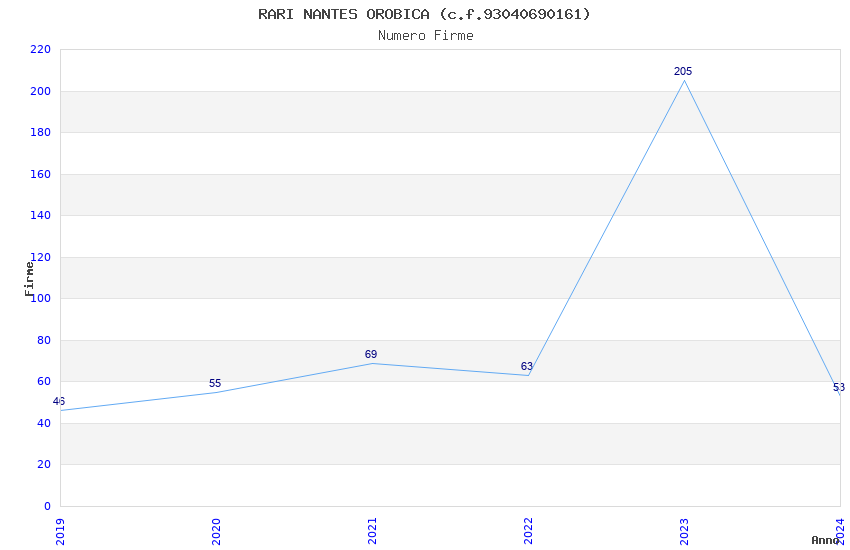Click the 2021 year axis label
Image resolution: width=850 pixels, height=550 pixels.
[372, 532]
